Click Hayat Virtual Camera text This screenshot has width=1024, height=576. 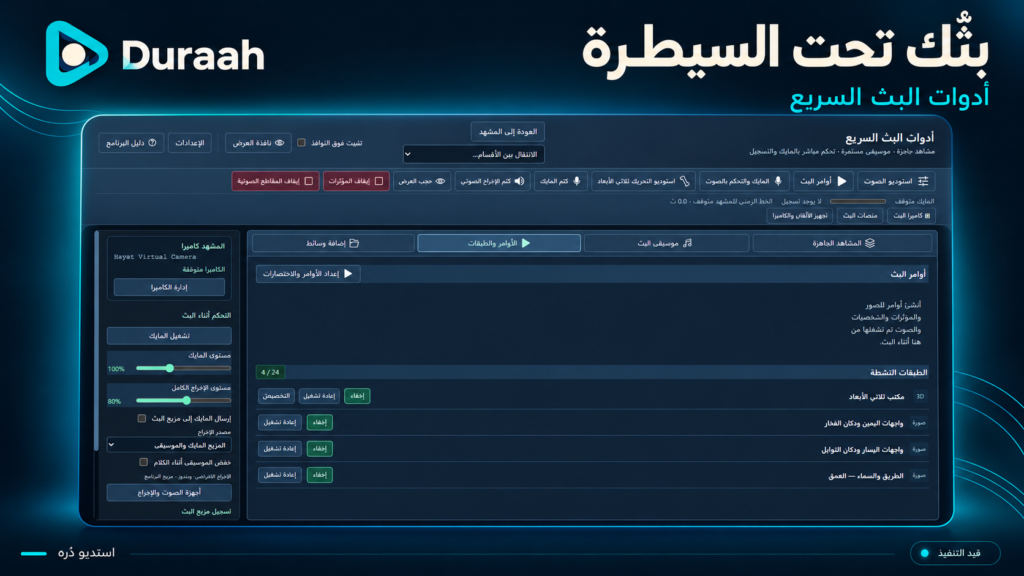(155, 257)
